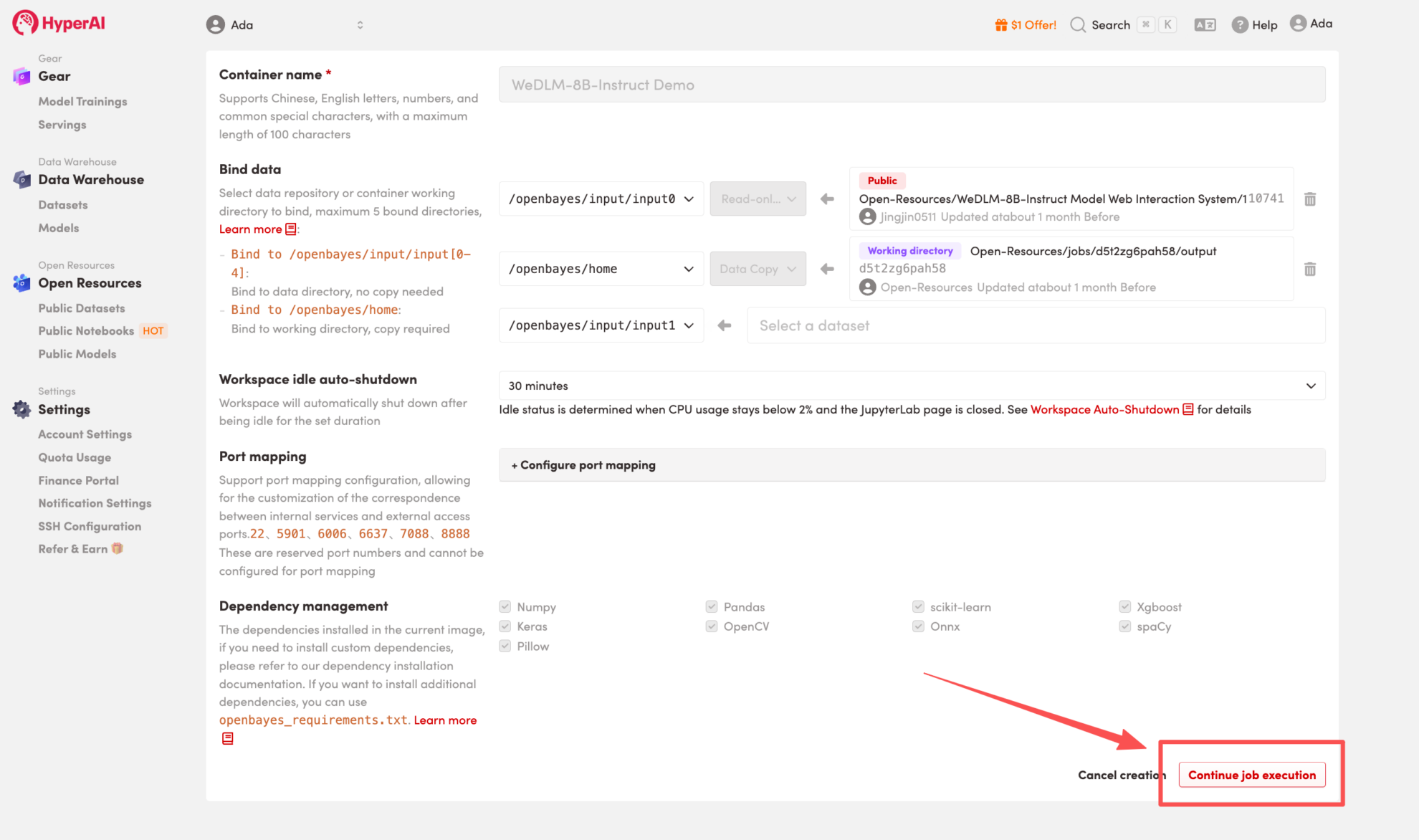Viewport: 1419px width, 840px height.
Task: Click the Search magnifier icon
Action: coord(1078,25)
